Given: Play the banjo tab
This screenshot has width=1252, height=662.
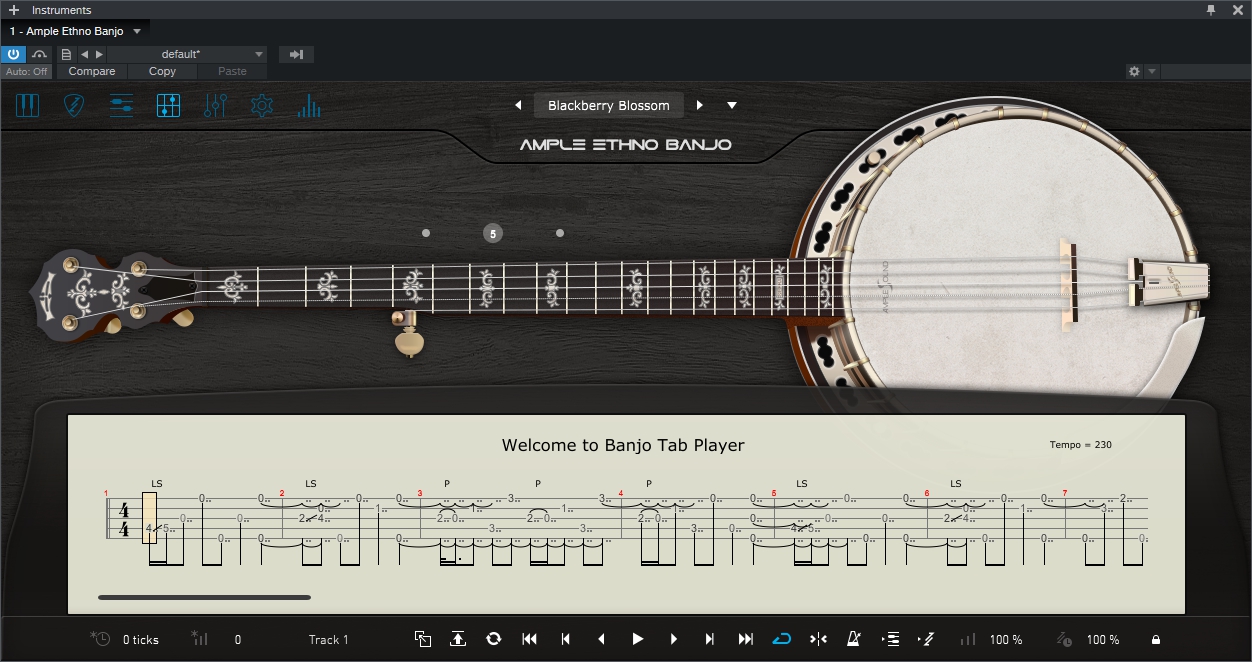Looking at the screenshot, I should pyautogui.click(x=637, y=639).
